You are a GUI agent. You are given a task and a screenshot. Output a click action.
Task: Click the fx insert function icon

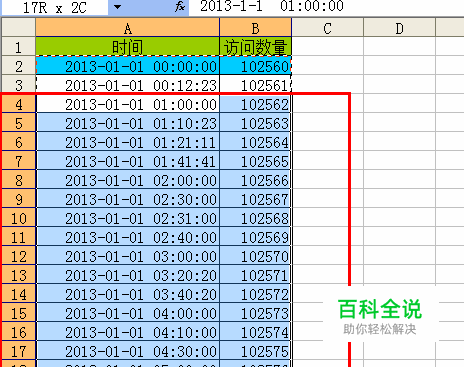[180, 7]
